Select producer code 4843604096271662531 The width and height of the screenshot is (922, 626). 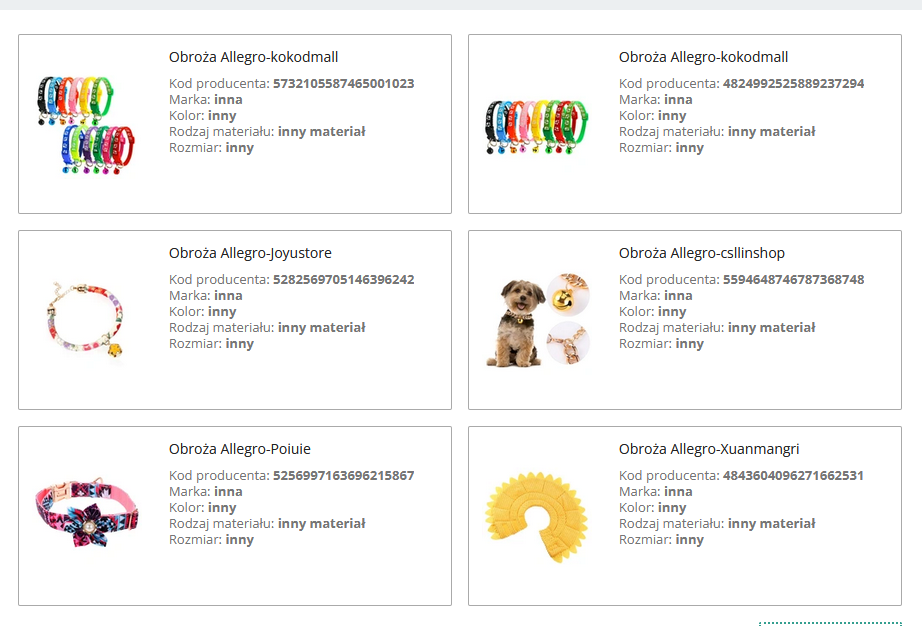pyautogui.click(x=793, y=476)
